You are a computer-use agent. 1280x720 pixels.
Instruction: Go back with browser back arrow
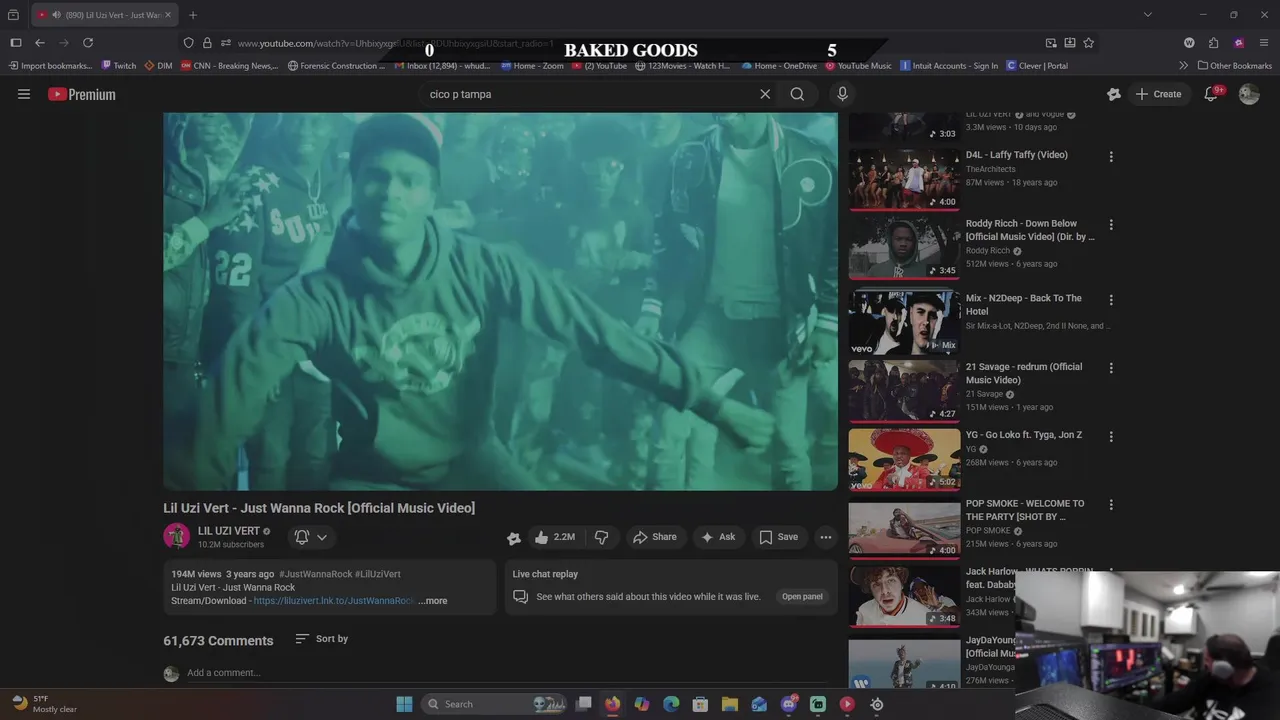[x=40, y=43]
